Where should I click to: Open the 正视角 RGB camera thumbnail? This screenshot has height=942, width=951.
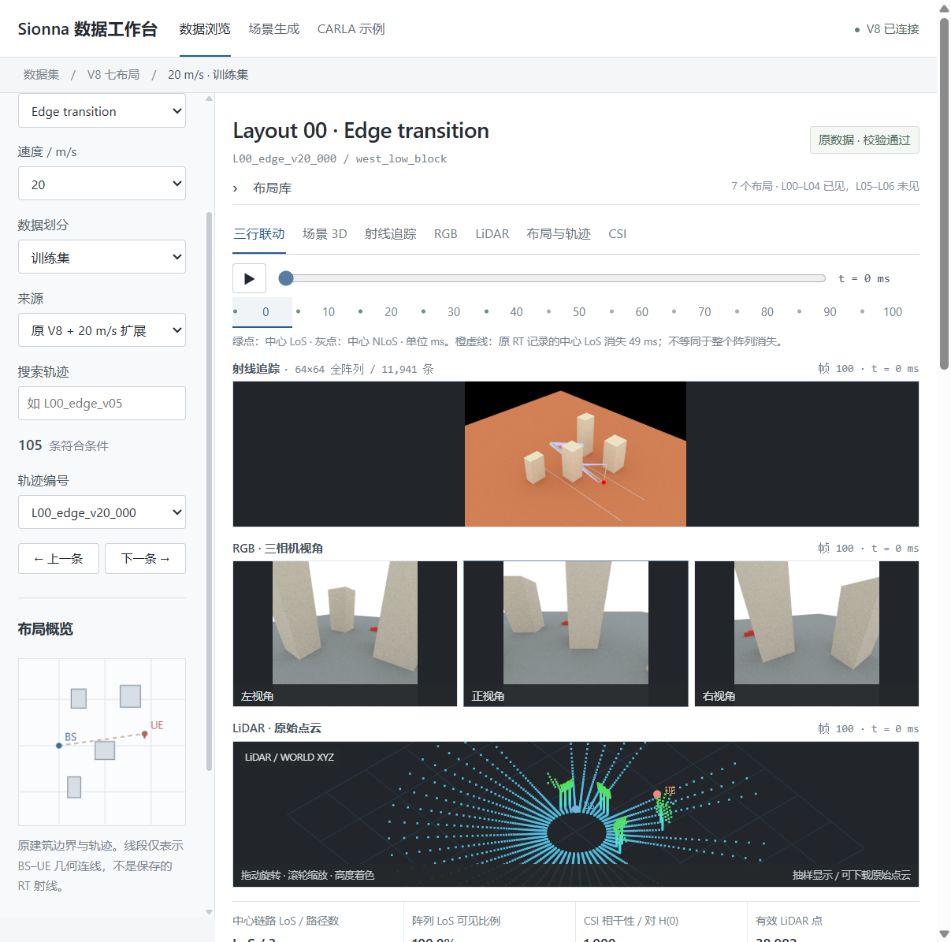576,633
